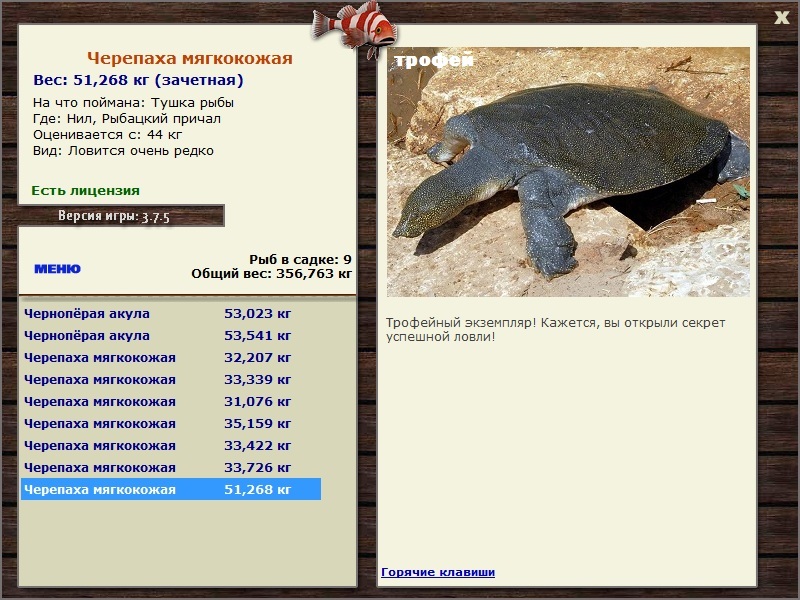
Task: Select Черепаха мягкокожая 35,159 кг entry
Action: click(171, 423)
